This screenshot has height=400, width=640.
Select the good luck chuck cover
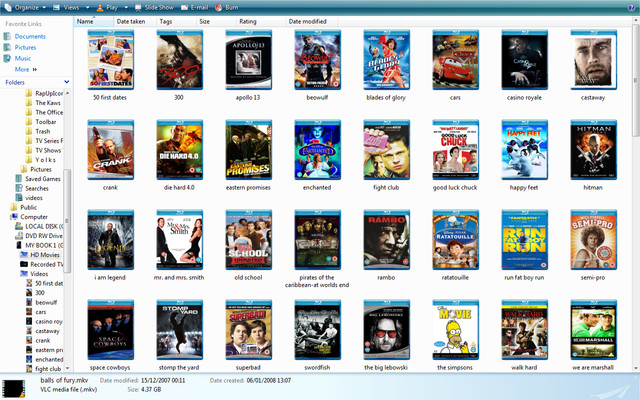coord(455,150)
